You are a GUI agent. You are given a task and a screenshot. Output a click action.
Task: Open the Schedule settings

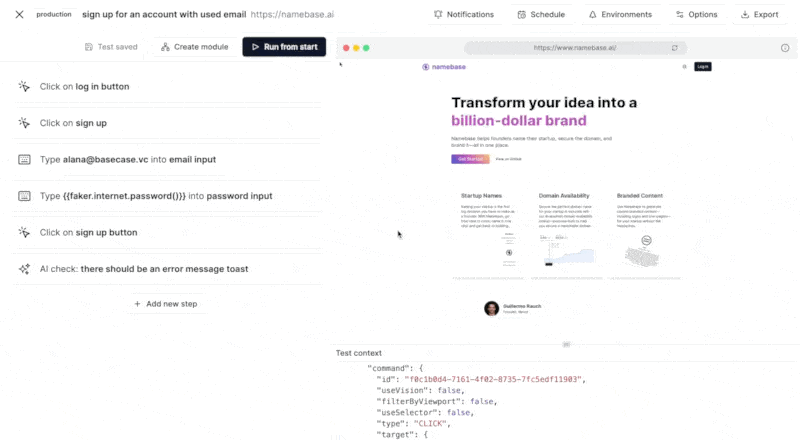pos(541,14)
